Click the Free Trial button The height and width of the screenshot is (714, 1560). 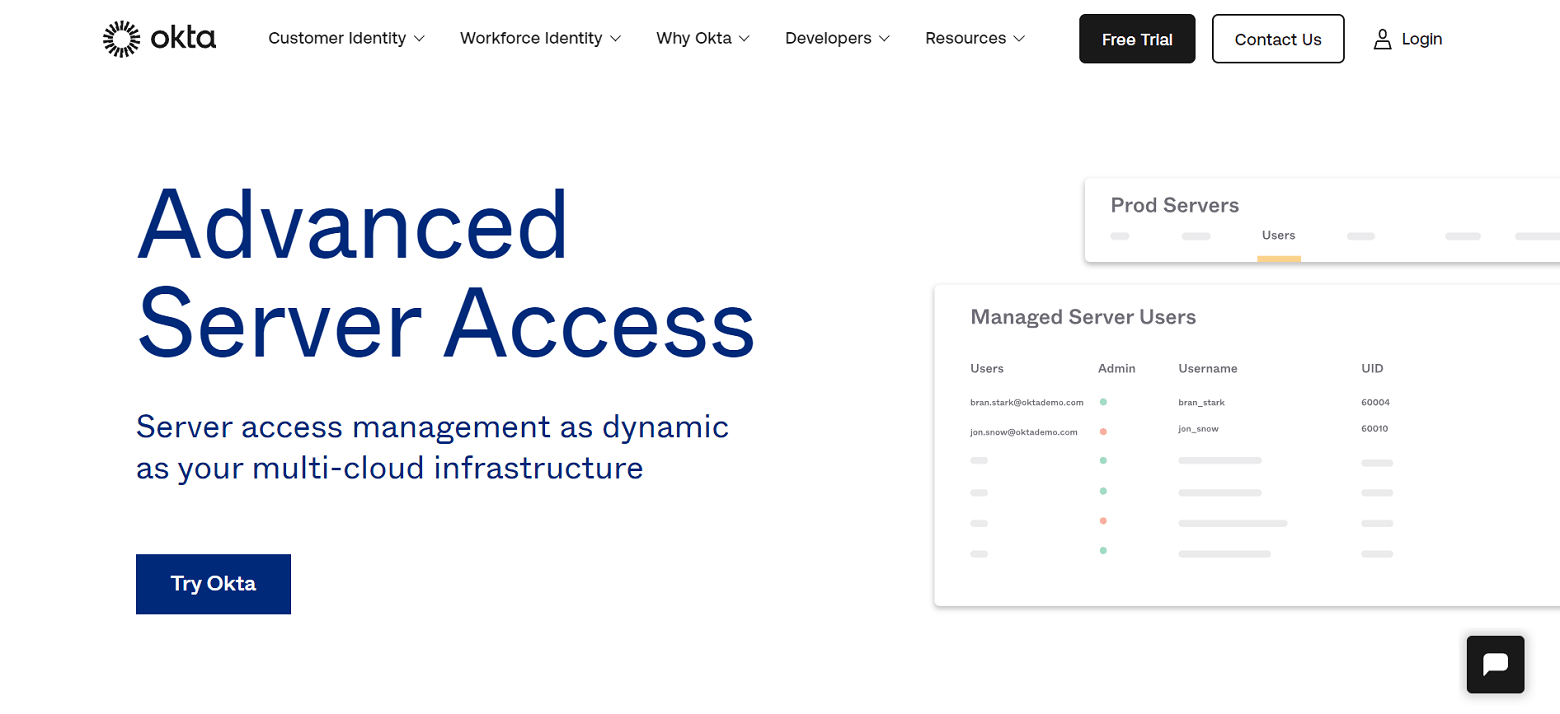1137,39
